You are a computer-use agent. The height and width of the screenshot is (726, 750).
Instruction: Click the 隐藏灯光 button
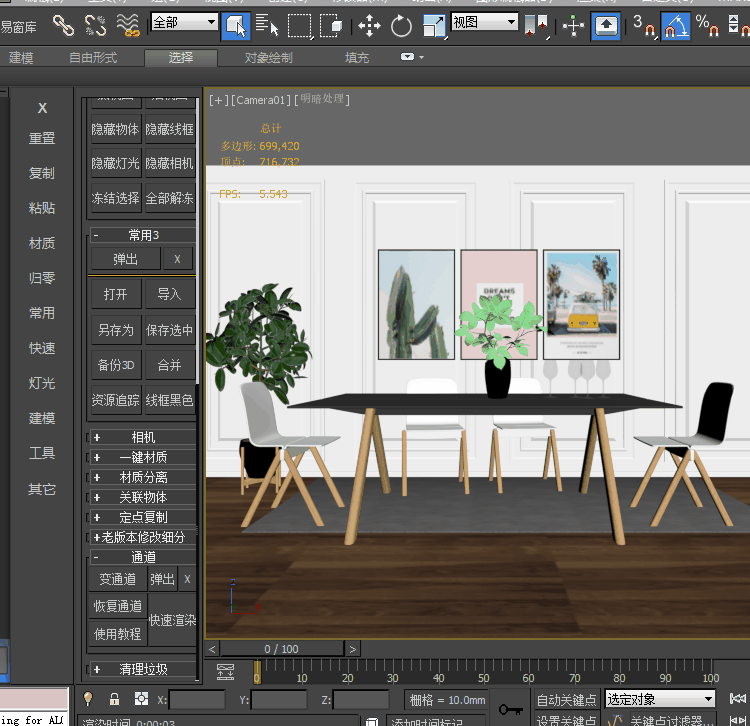pos(116,163)
